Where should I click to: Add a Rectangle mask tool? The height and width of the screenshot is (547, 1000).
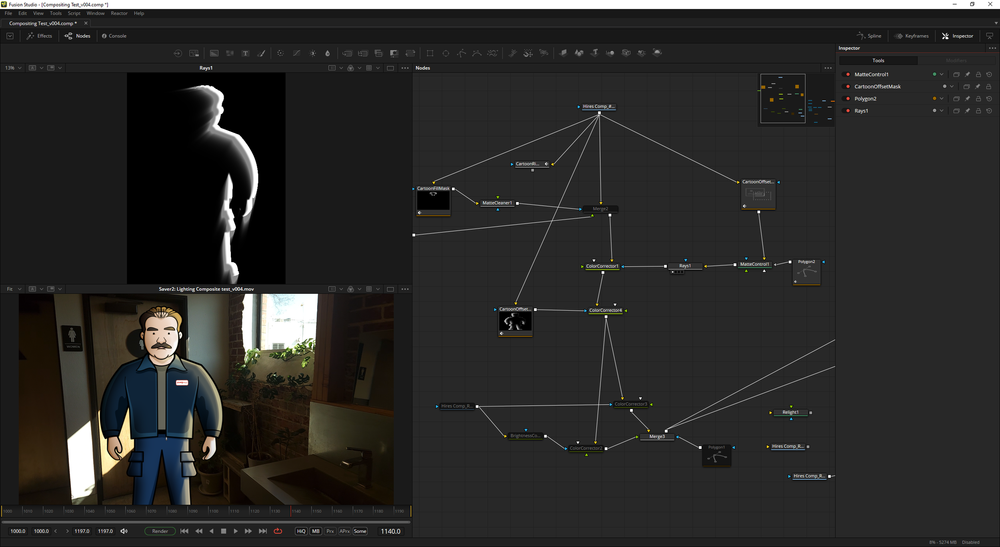(x=430, y=53)
